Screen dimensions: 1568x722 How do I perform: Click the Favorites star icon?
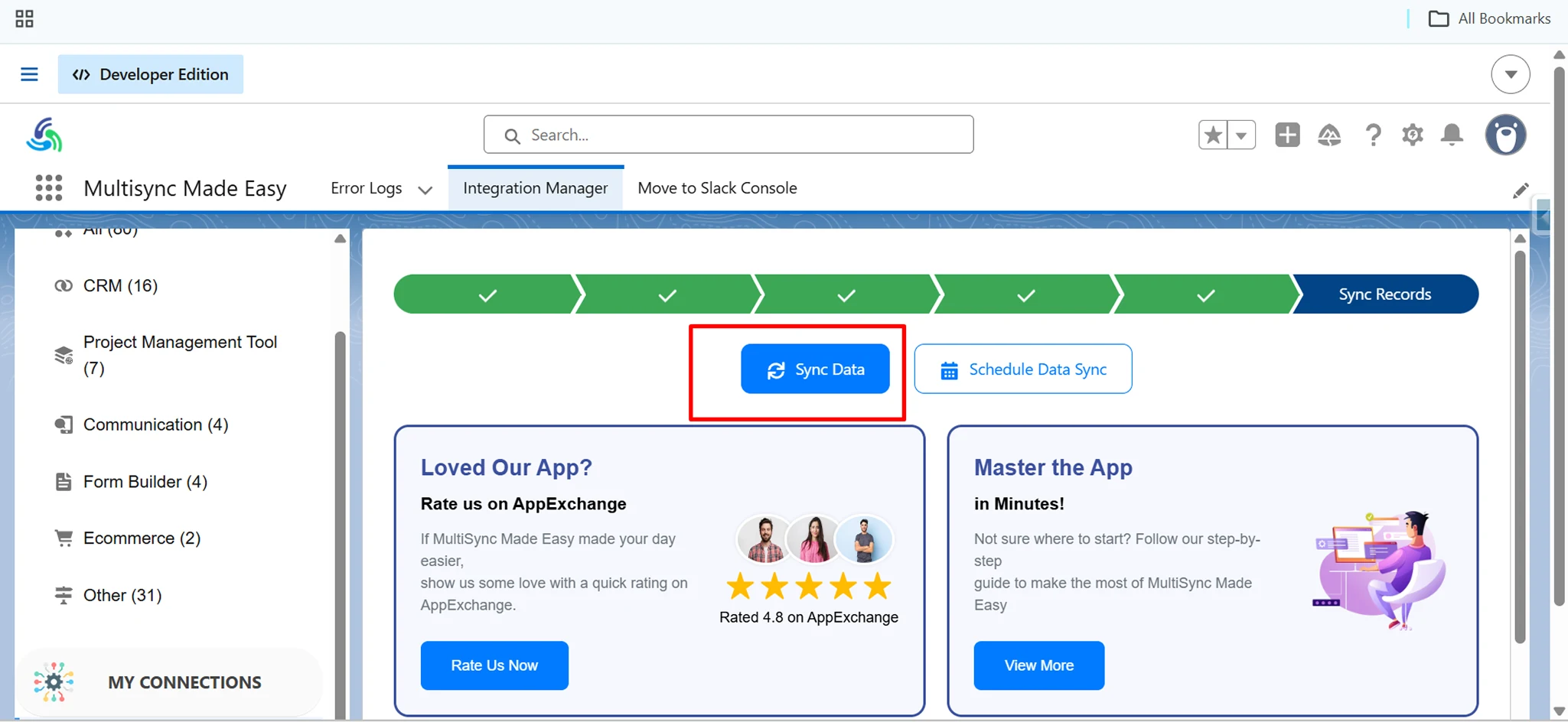(1213, 135)
